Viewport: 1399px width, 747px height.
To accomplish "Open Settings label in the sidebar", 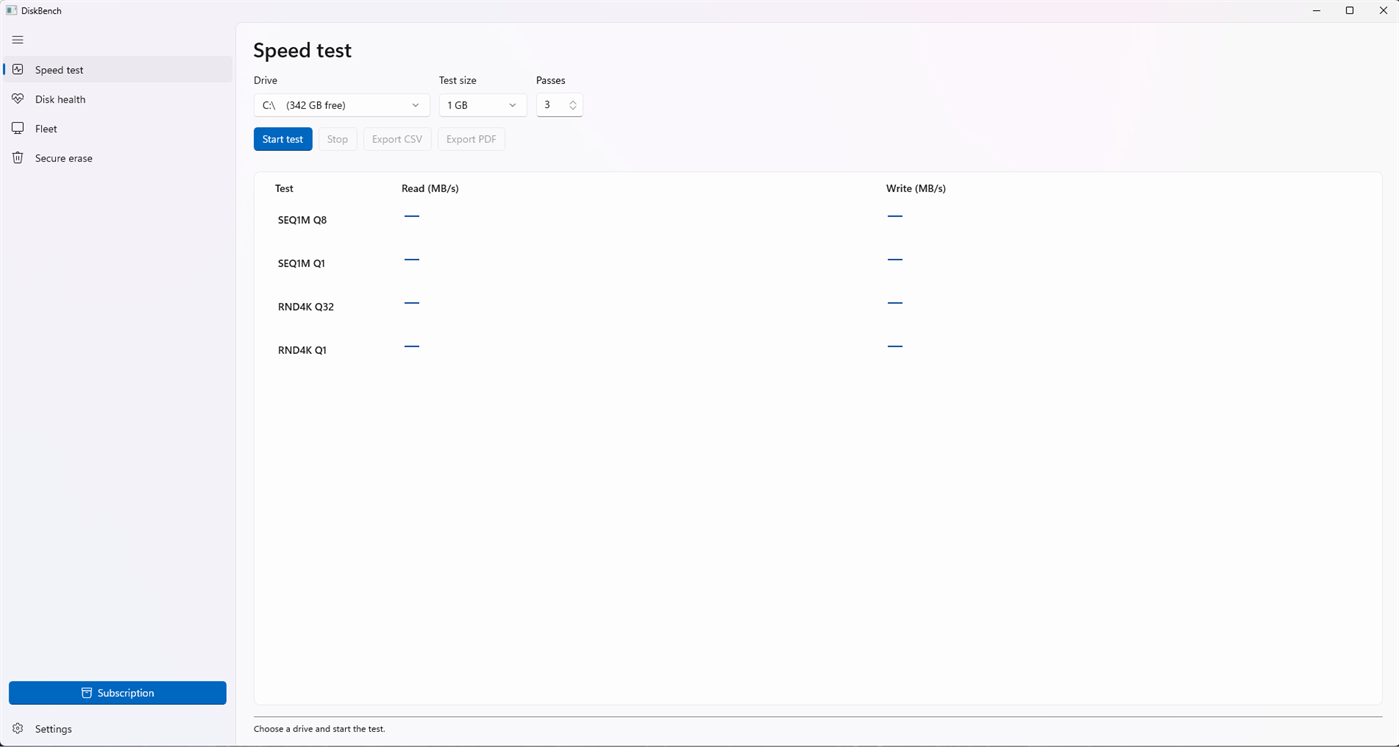I will coord(53,729).
